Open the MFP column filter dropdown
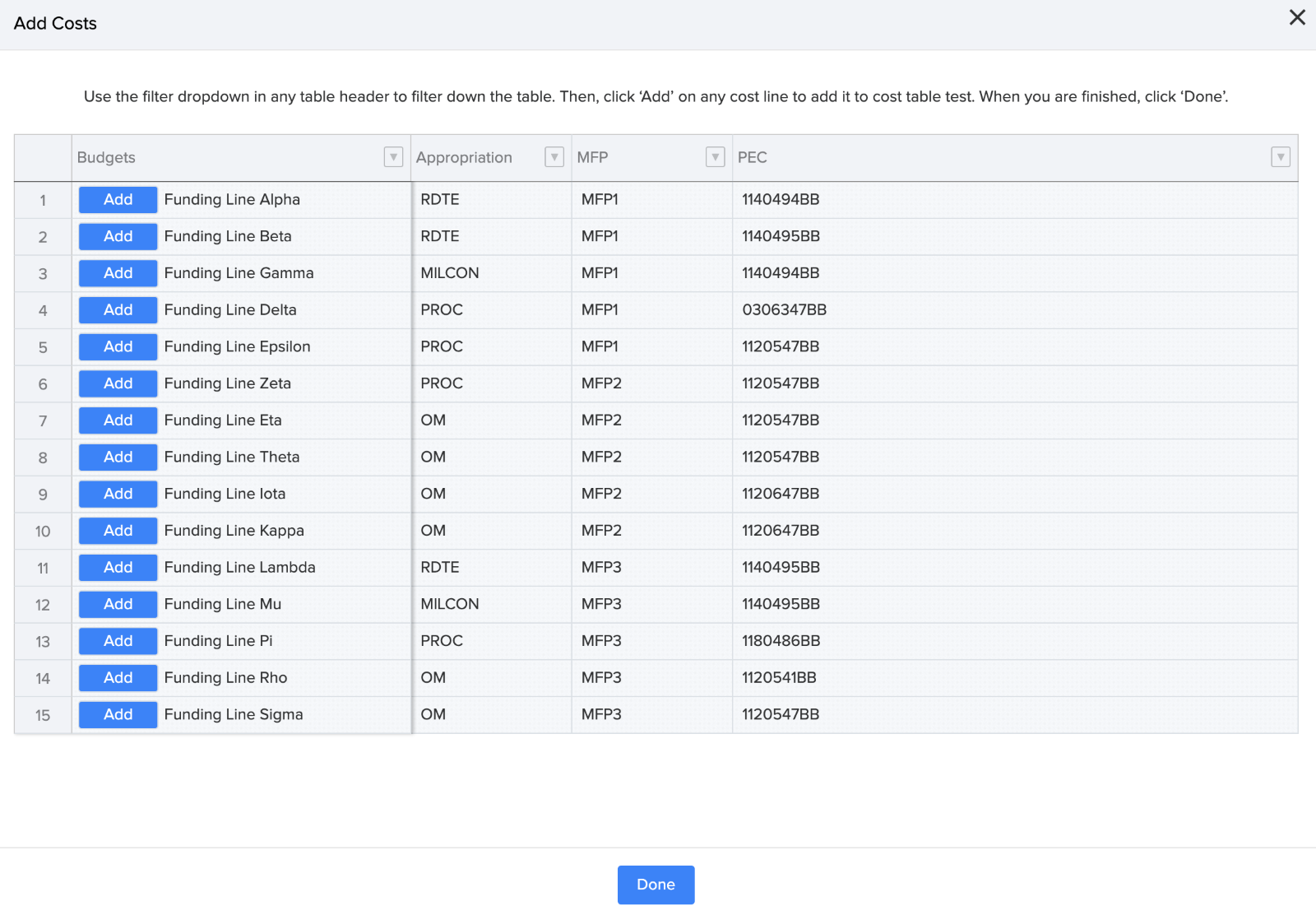This screenshot has height=915, width=1316. pyautogui.click(x=715, y=157)
